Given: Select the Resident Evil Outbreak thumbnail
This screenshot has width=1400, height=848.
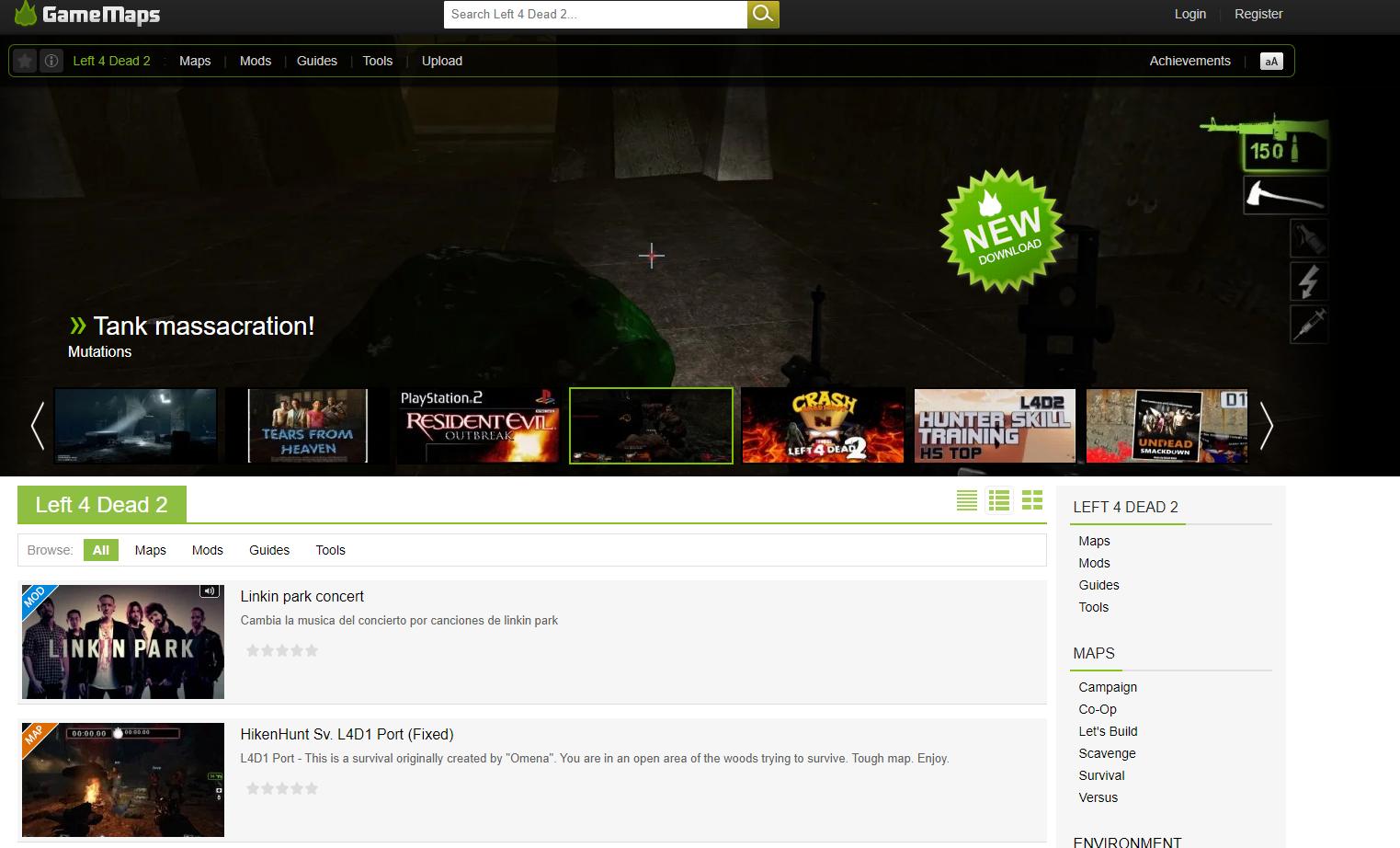Looking at the screenshot, I should click(479, 425).
